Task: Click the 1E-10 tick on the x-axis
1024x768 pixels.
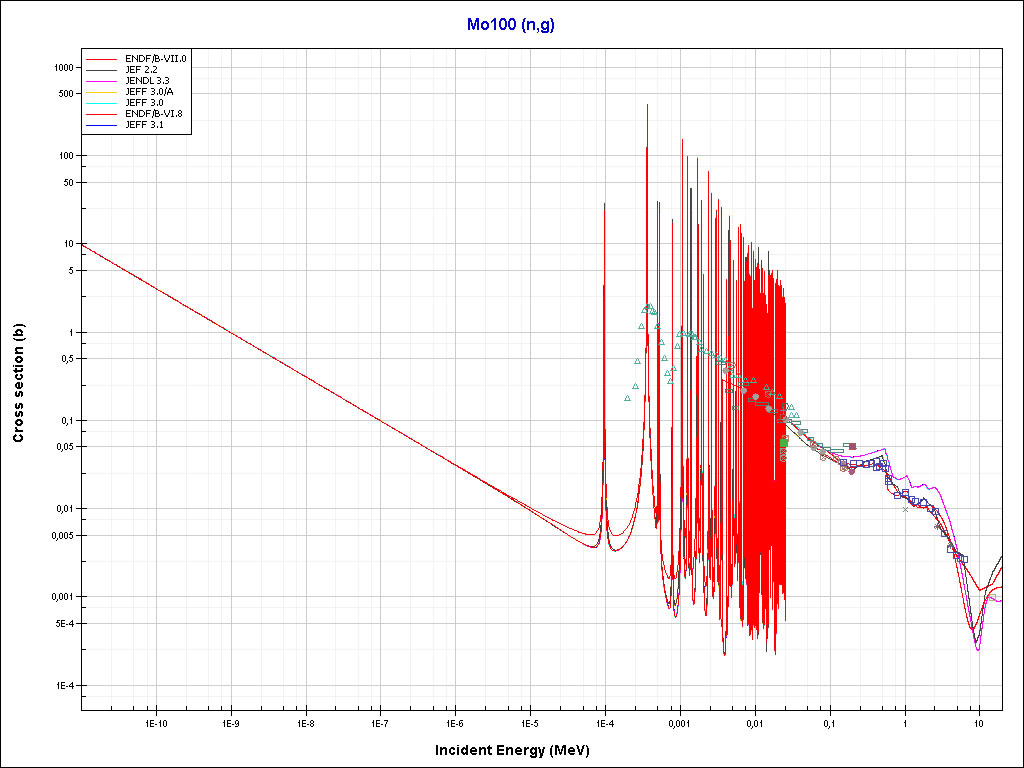Action: click(155, 722)
